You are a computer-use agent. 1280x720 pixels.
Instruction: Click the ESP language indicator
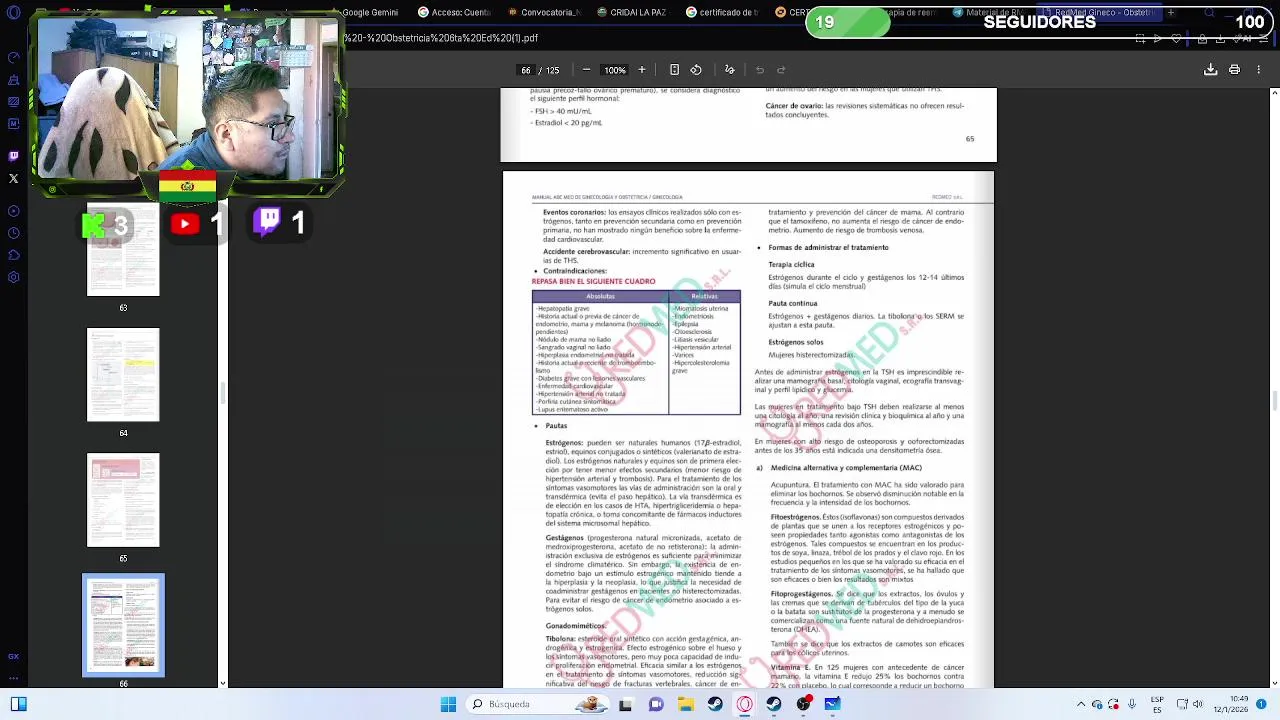(x=1157, y=704)
